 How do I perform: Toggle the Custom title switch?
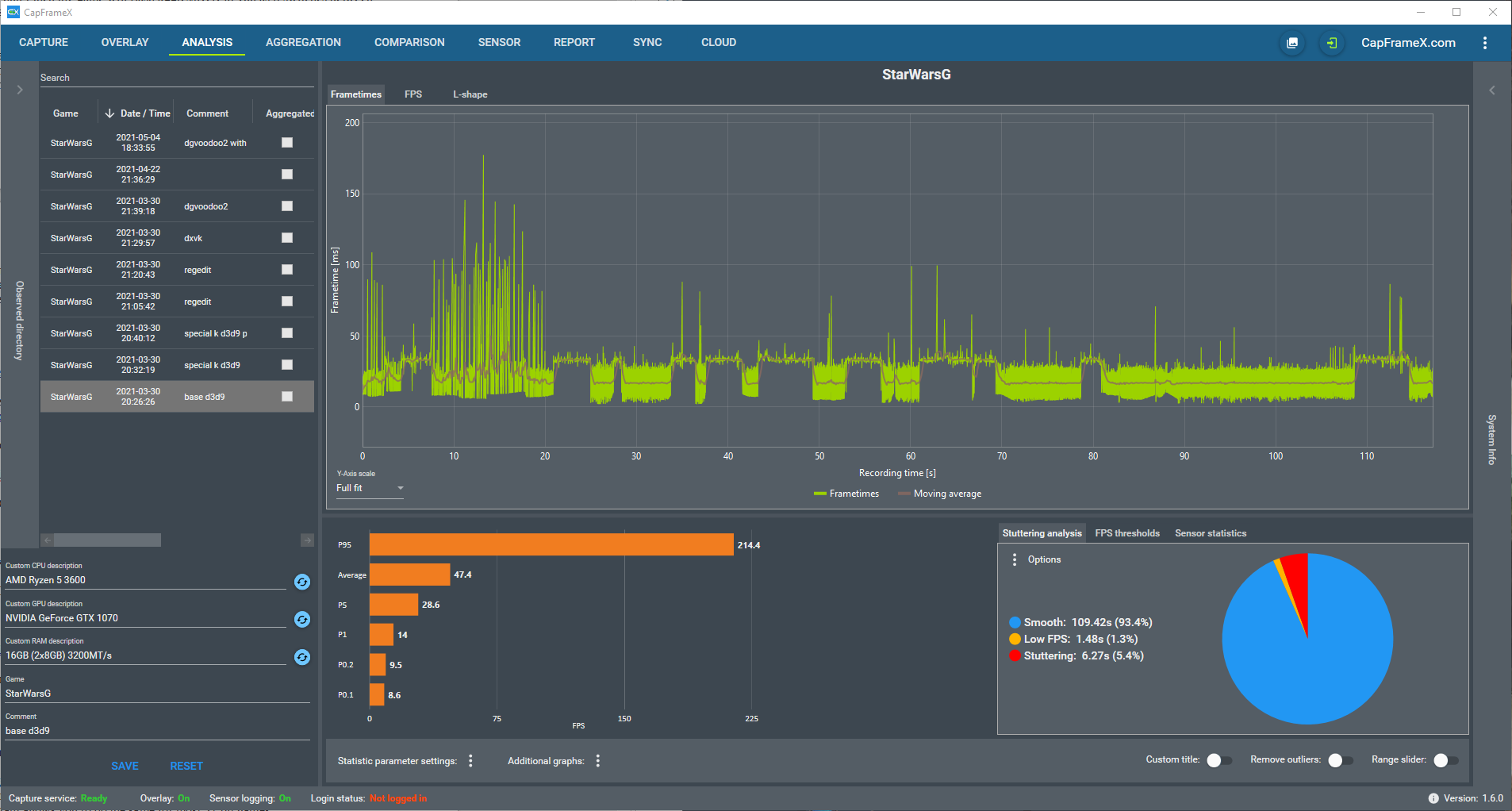pos(1219,760)
